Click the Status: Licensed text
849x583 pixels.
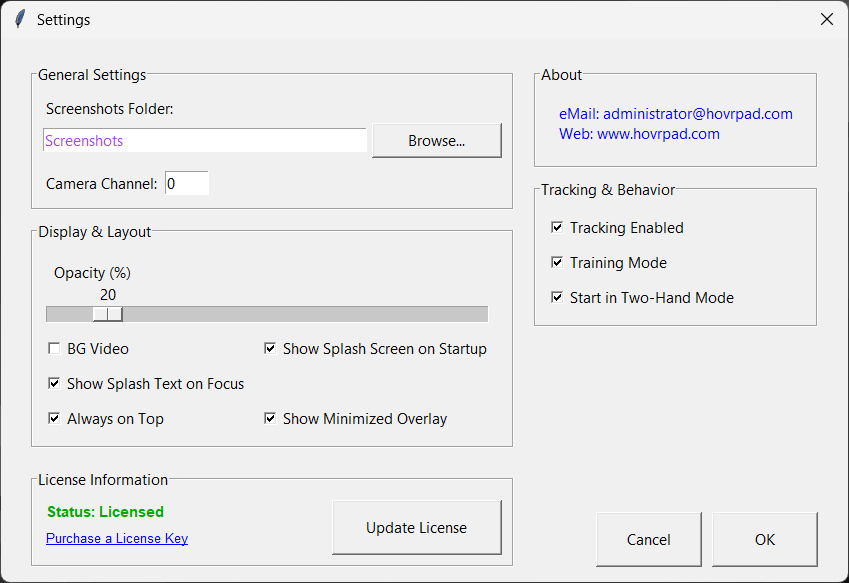pyautogui.click(x=106, y=512)
